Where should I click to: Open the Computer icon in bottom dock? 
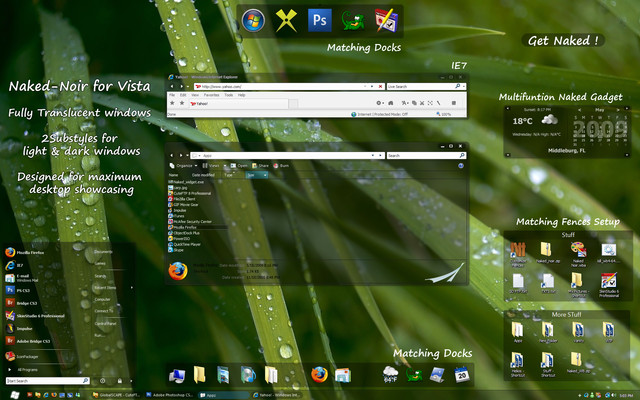tap(176, 375)
